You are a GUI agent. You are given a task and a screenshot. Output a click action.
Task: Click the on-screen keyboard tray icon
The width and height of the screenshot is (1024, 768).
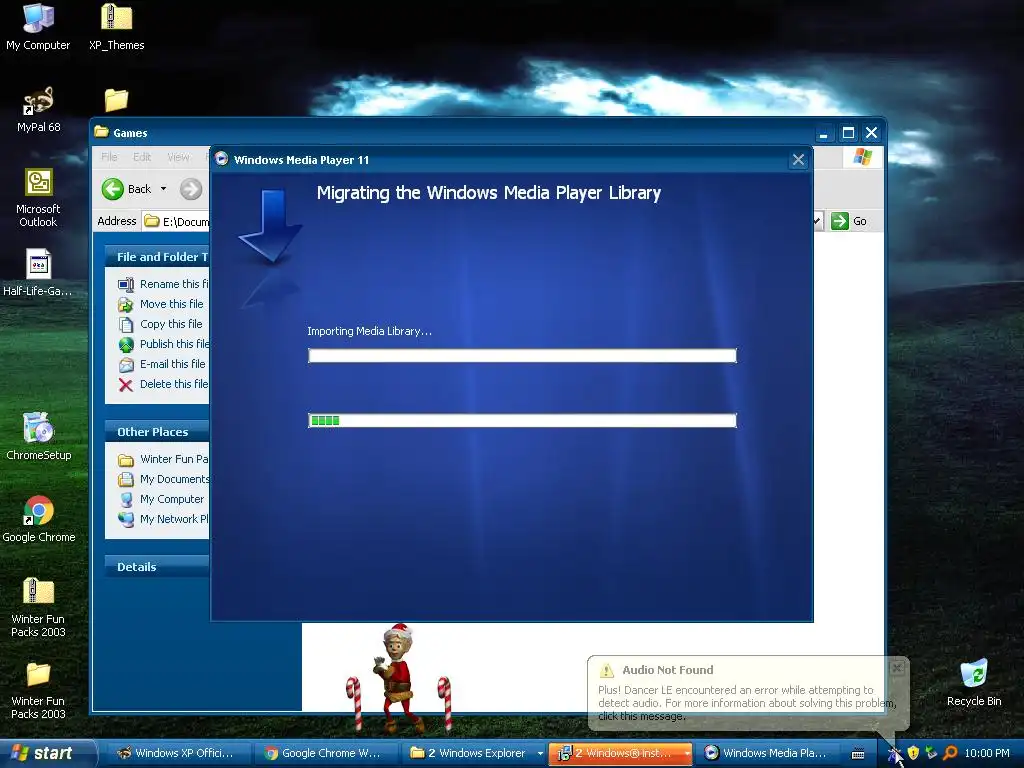858,754
